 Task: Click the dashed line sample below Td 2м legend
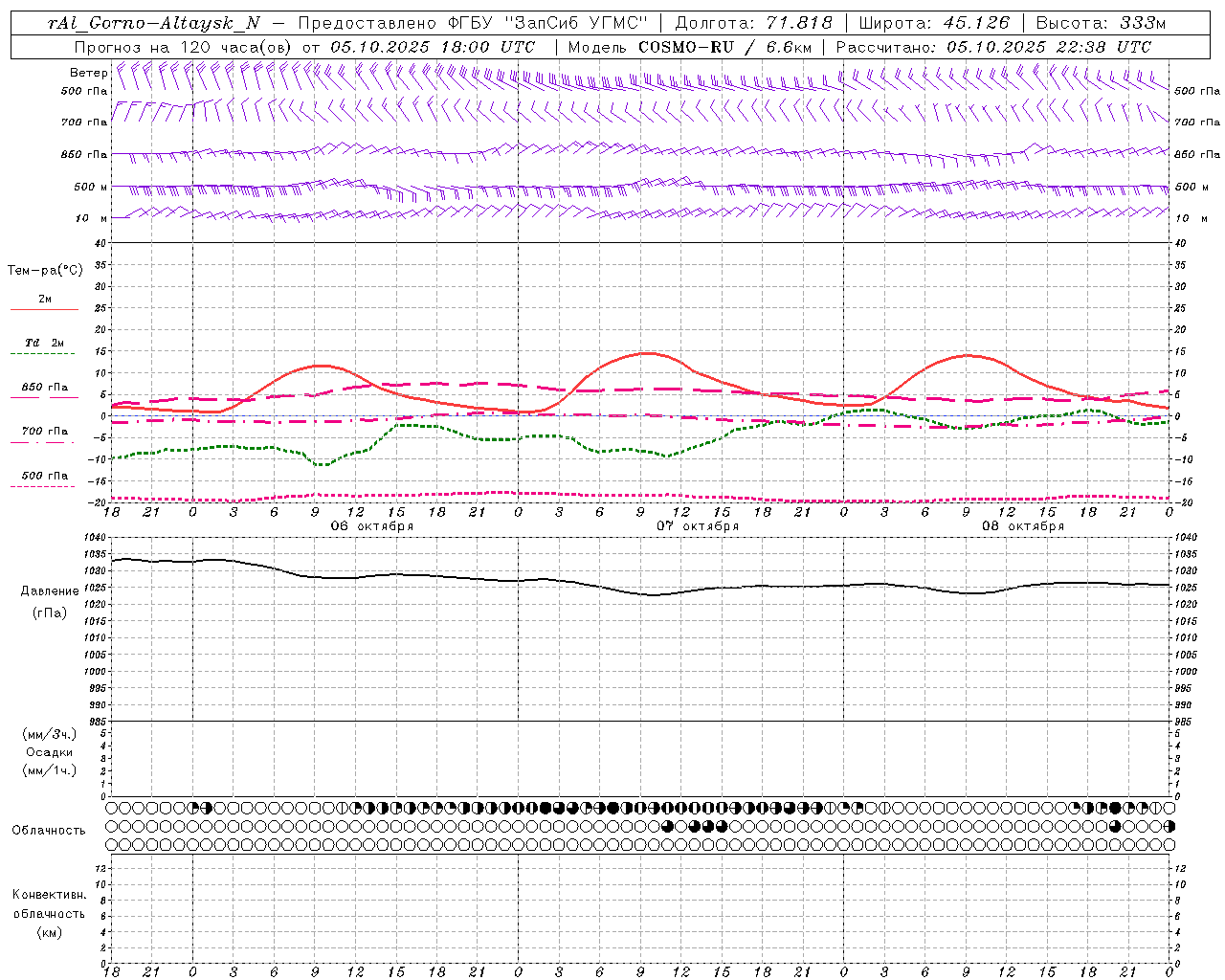(43, 354)
